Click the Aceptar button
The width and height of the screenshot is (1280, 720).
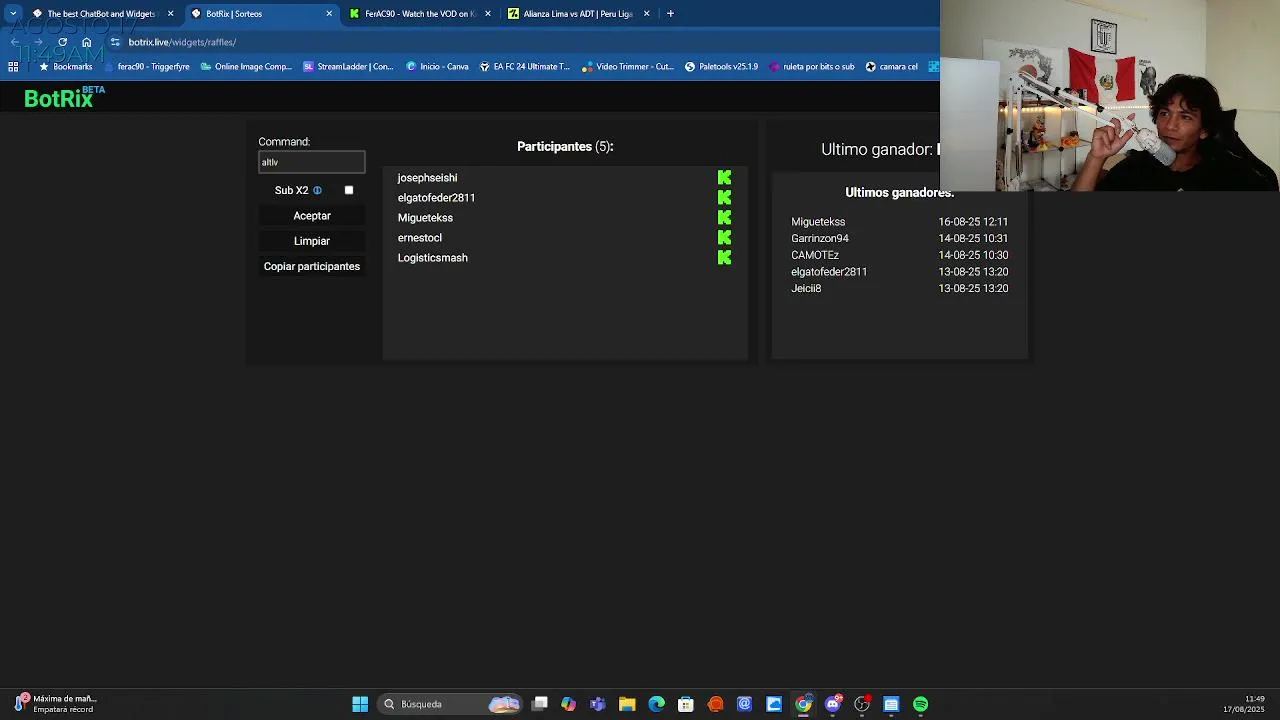[312, 216]
